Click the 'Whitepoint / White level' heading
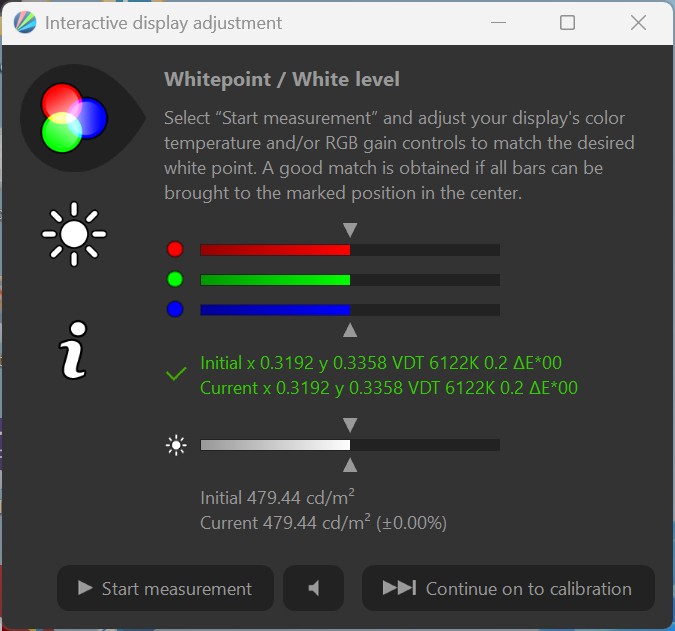 pos(282,80)
